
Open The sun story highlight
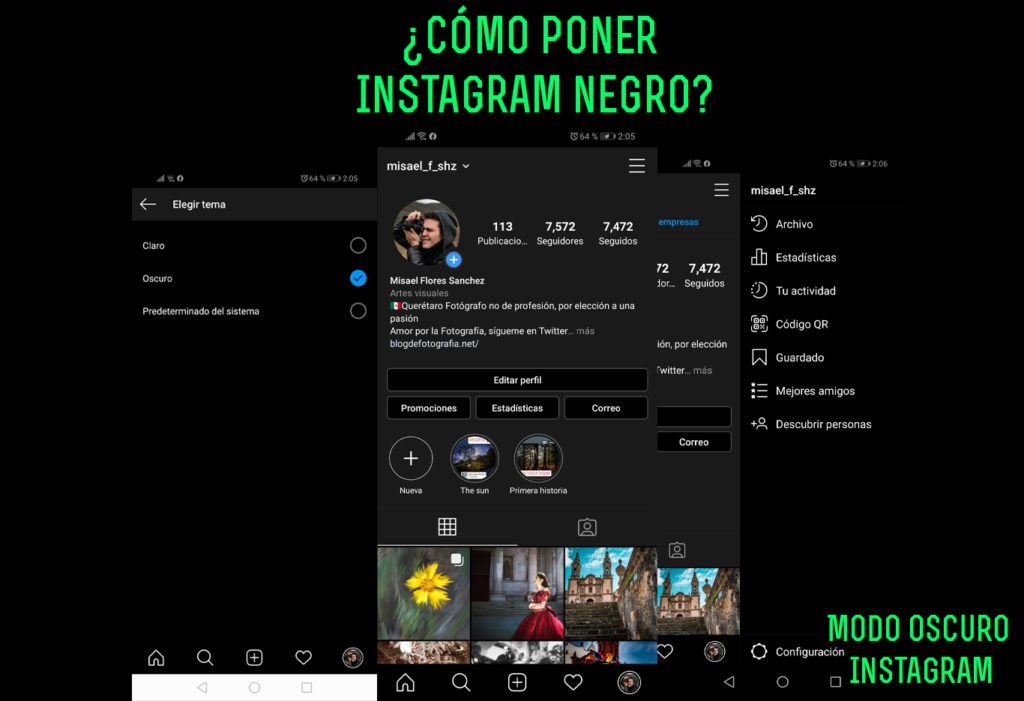474,457
